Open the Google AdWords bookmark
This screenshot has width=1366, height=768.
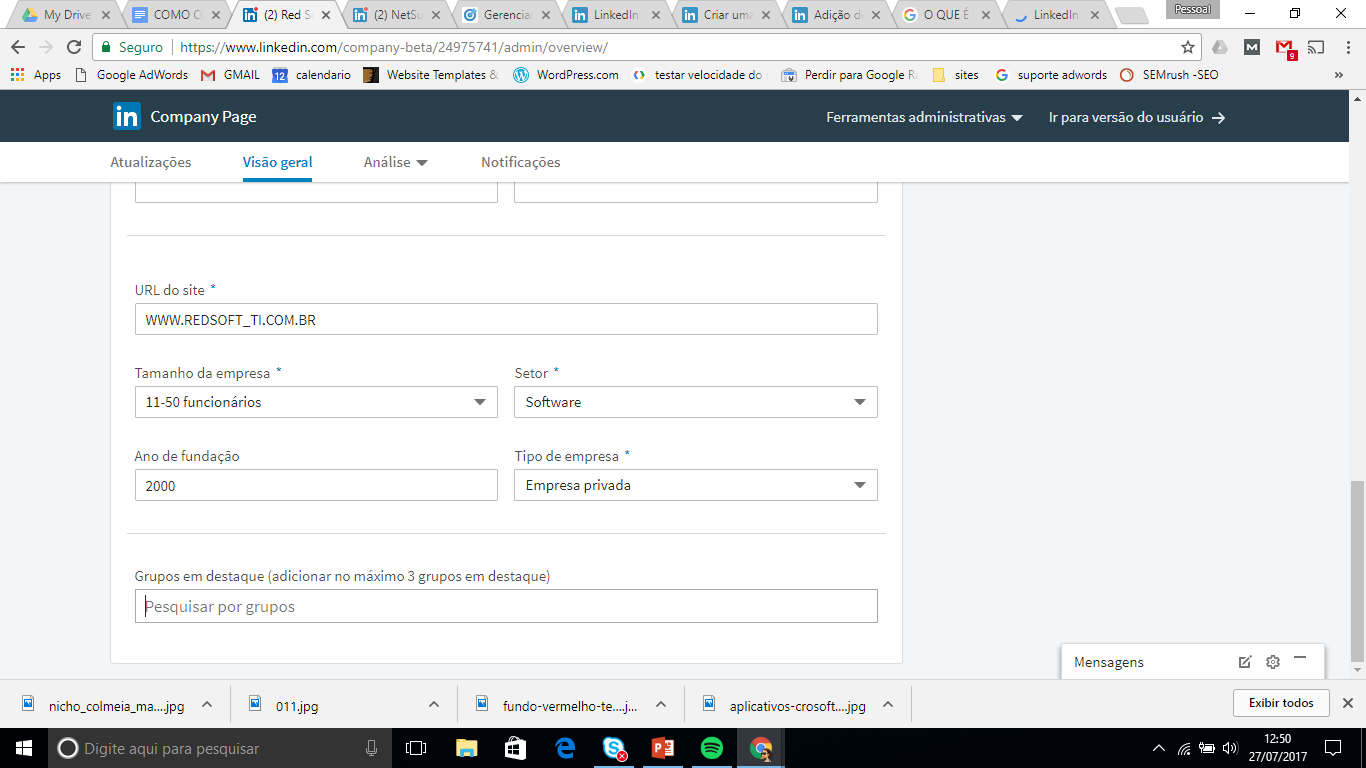tap(132, 75)
